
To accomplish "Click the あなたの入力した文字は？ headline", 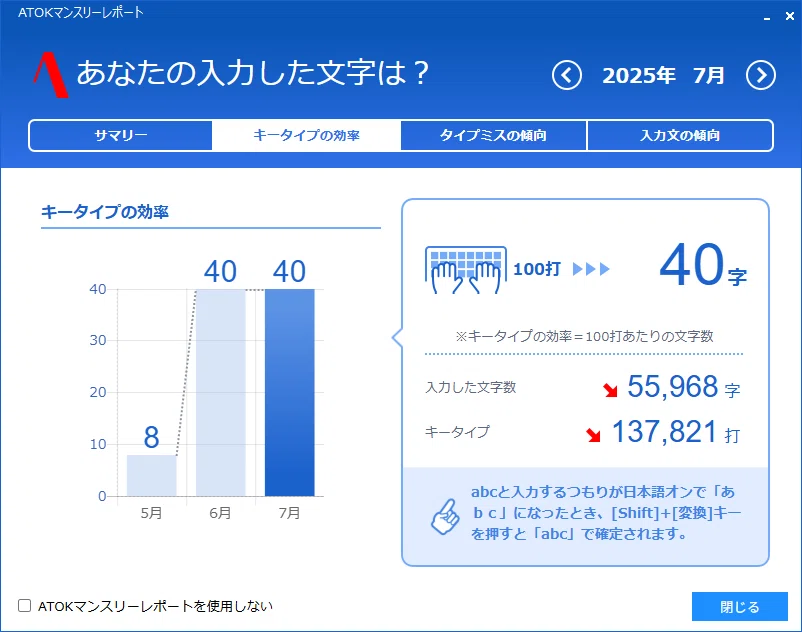I will click(x=253, y=73).
